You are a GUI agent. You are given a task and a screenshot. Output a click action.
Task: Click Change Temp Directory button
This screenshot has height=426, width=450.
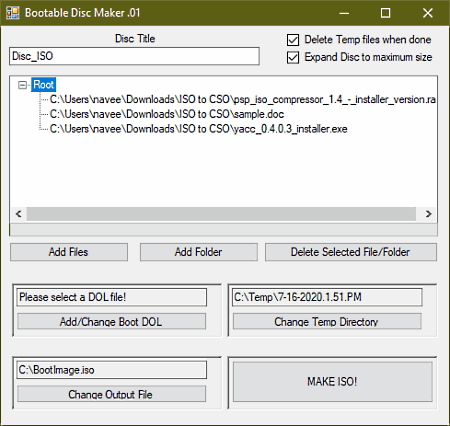pos(327,321)
